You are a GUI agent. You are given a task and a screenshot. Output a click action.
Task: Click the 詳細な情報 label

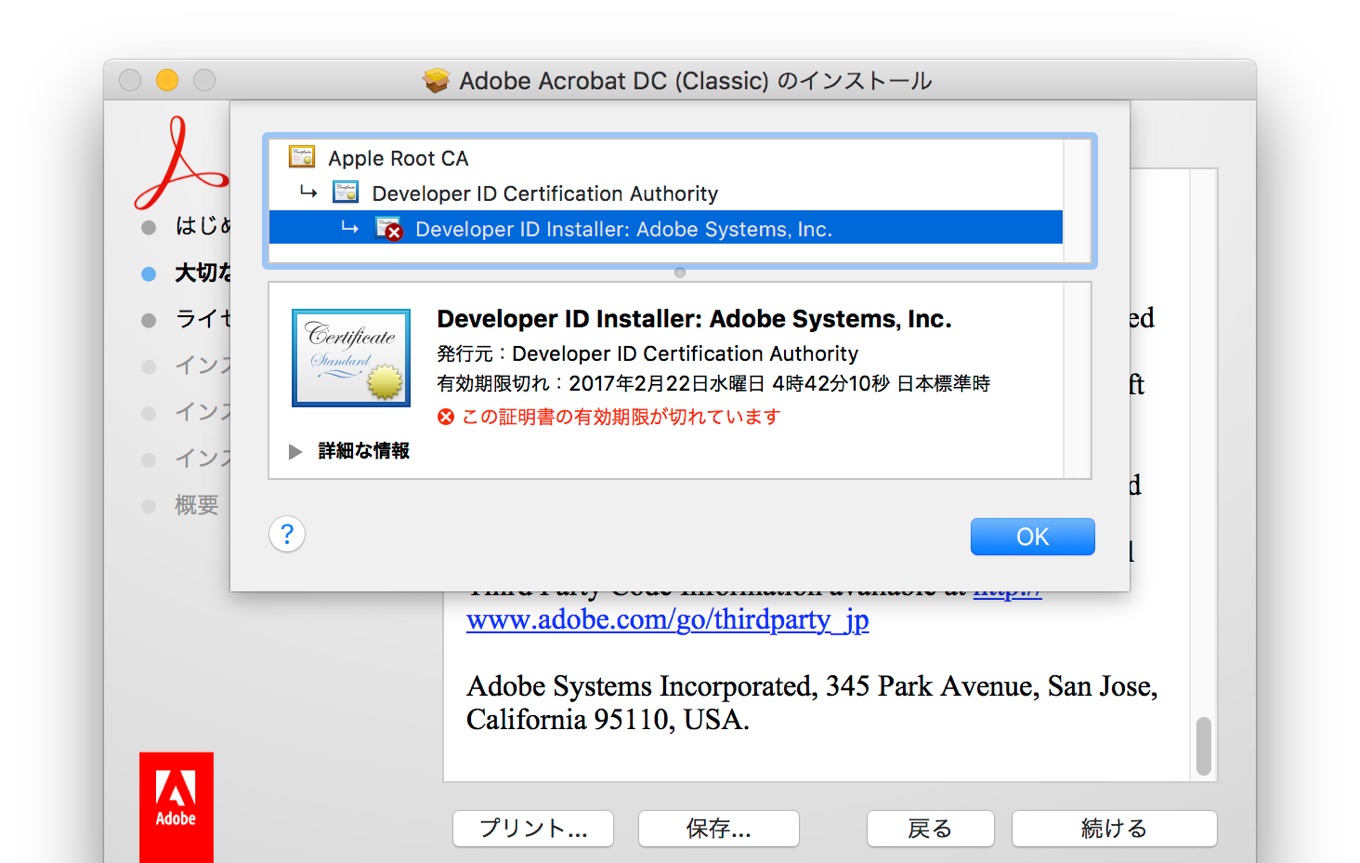(x=364, y=451)
